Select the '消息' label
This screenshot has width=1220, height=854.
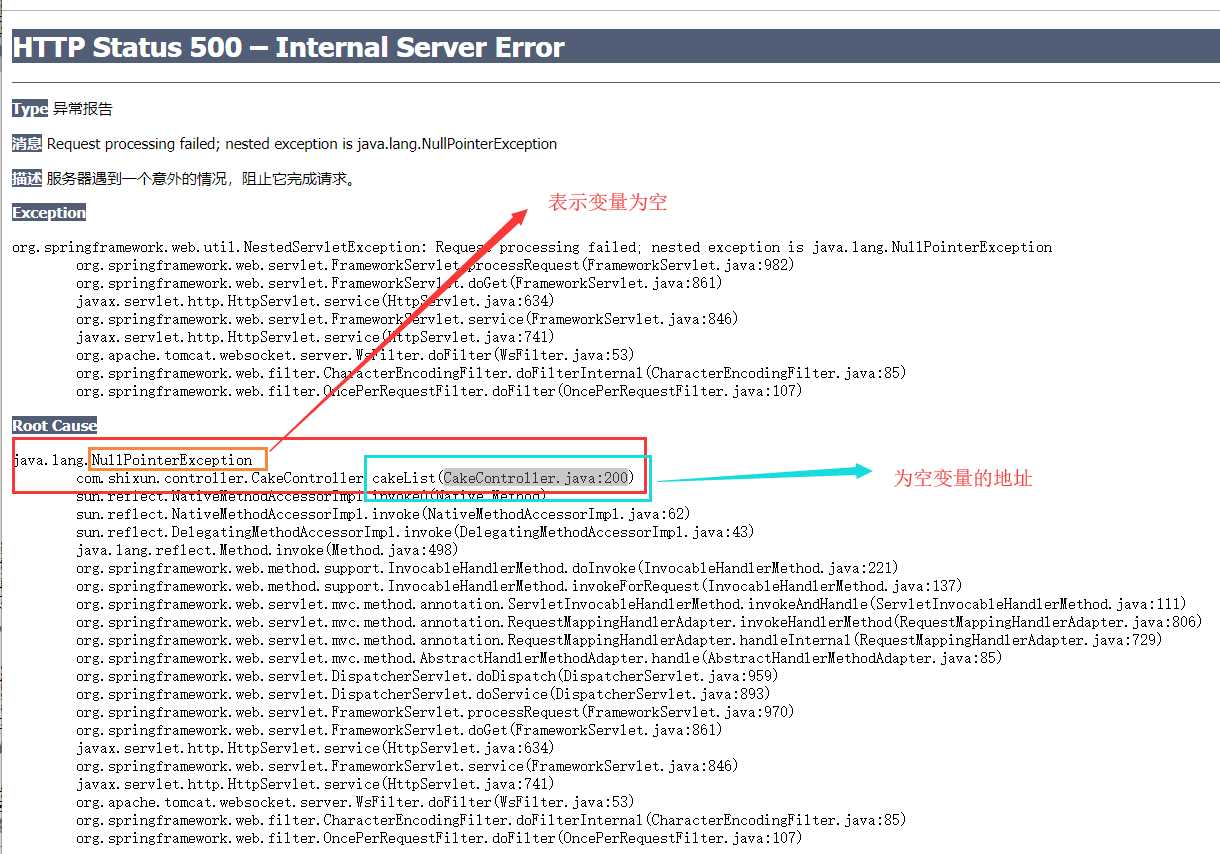[27, 144]
